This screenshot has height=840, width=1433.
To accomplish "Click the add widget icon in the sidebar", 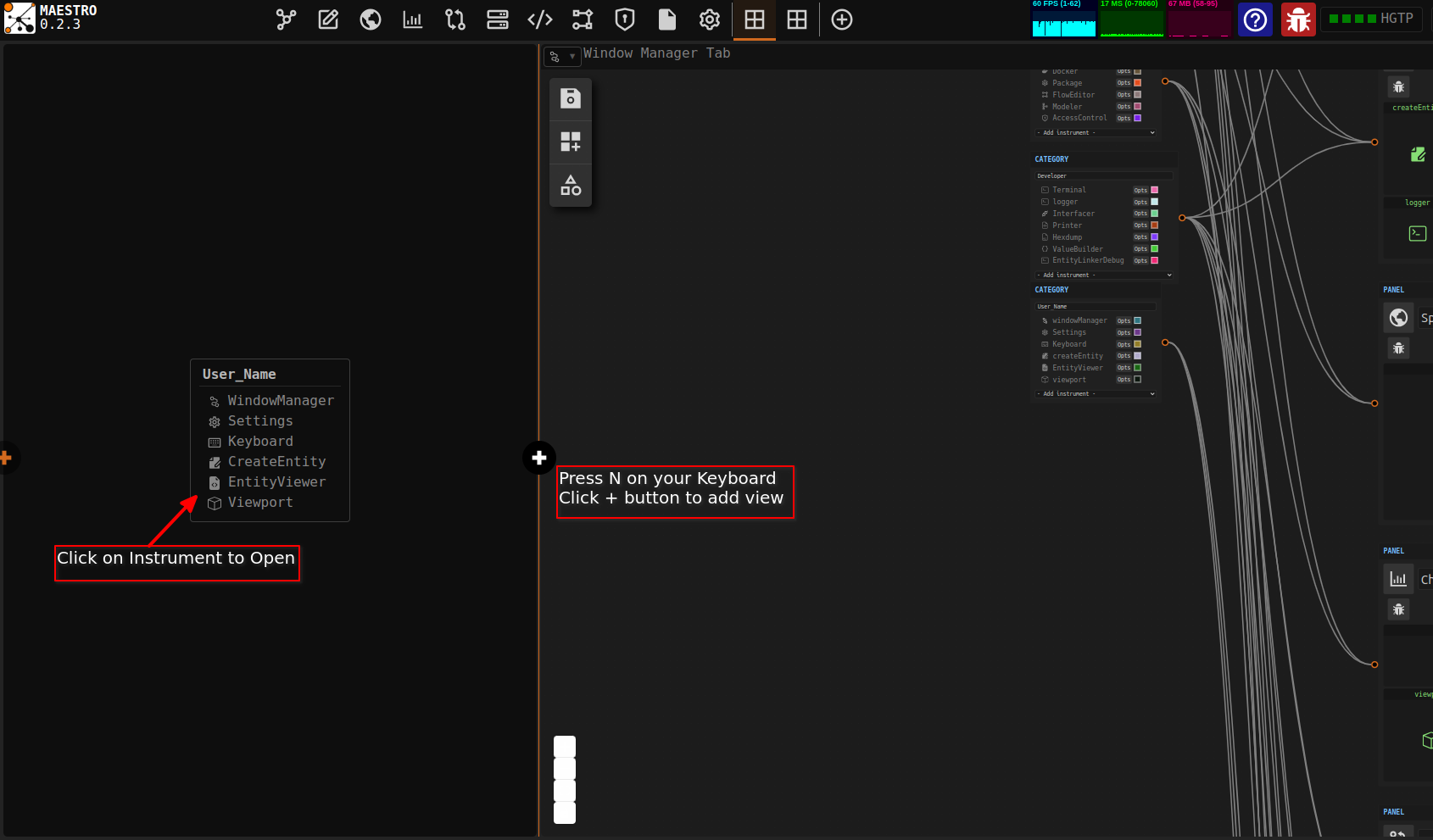I will 571,142.
